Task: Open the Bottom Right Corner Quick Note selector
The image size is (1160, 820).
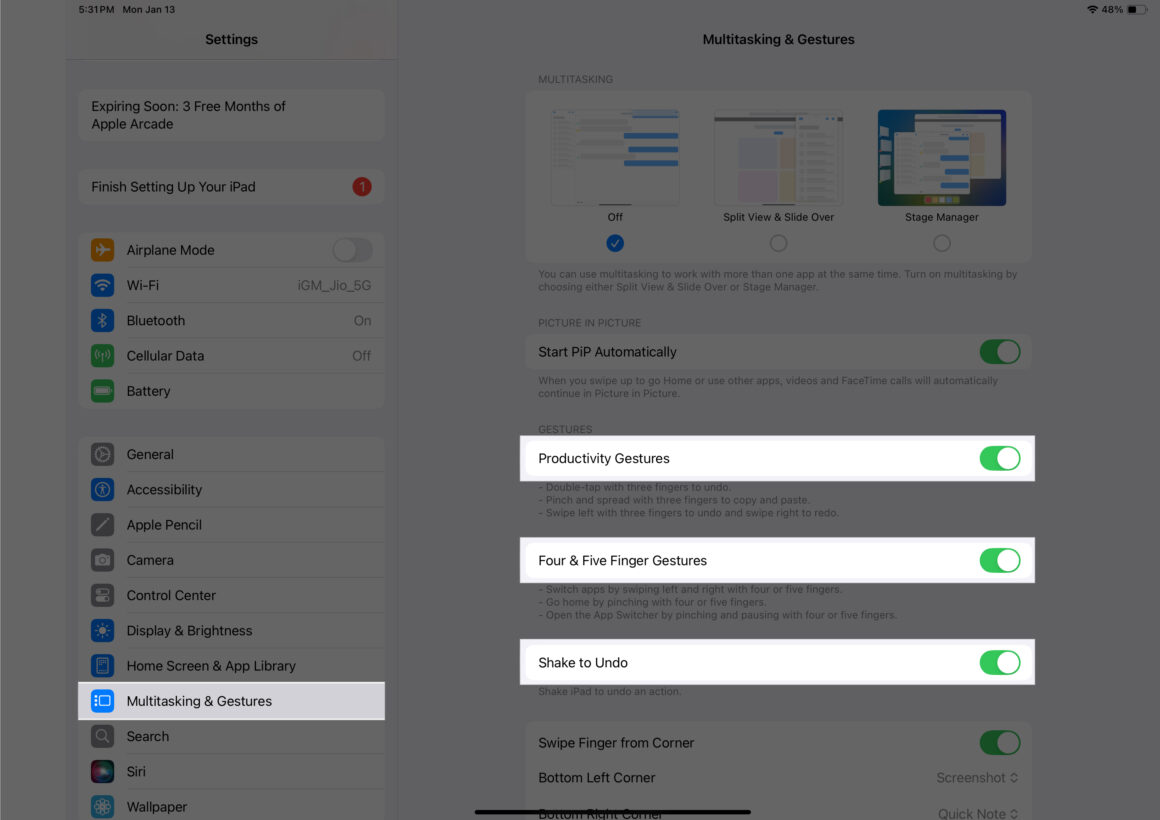Action: pyautogui.click(x=977, y=812)
